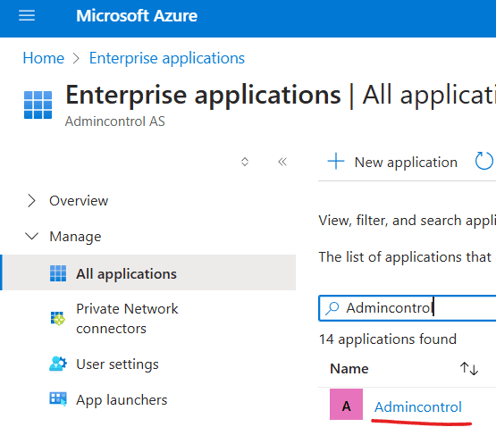
Task: Open User settings menu item
Action: [117, 364]
